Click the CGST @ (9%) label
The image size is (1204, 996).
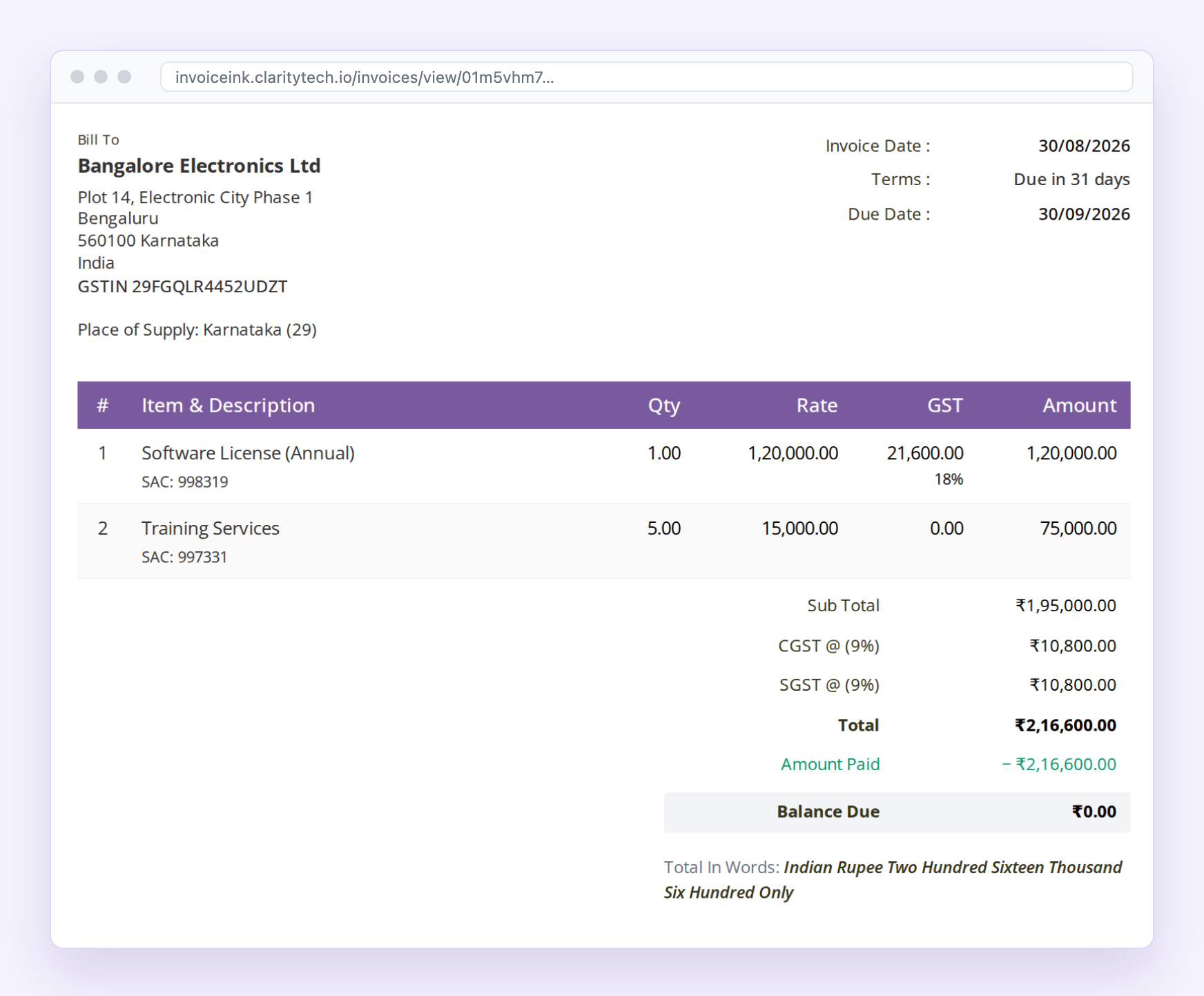click(828, 646)
